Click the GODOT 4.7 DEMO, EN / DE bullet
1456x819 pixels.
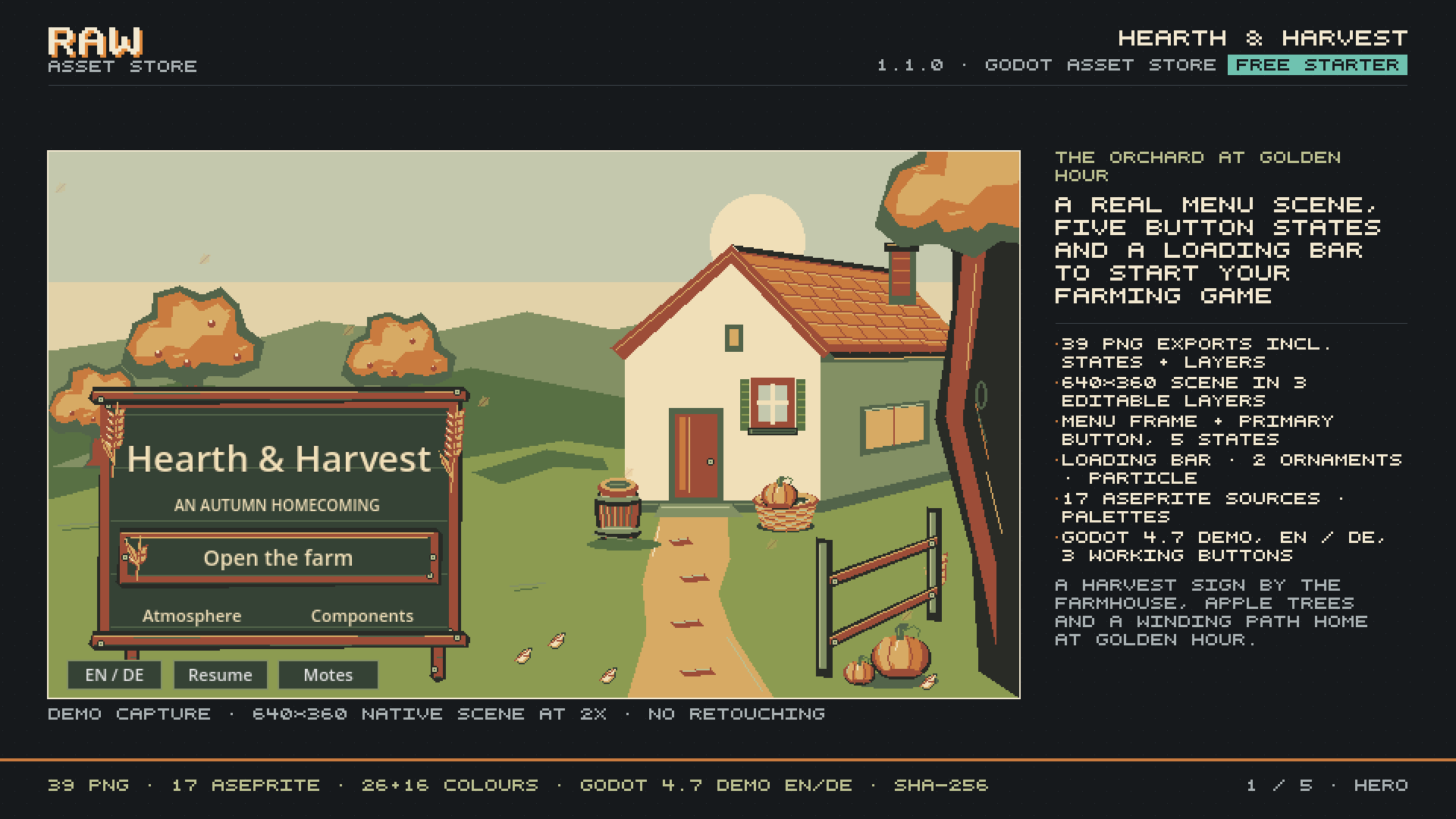[1221, 546]
